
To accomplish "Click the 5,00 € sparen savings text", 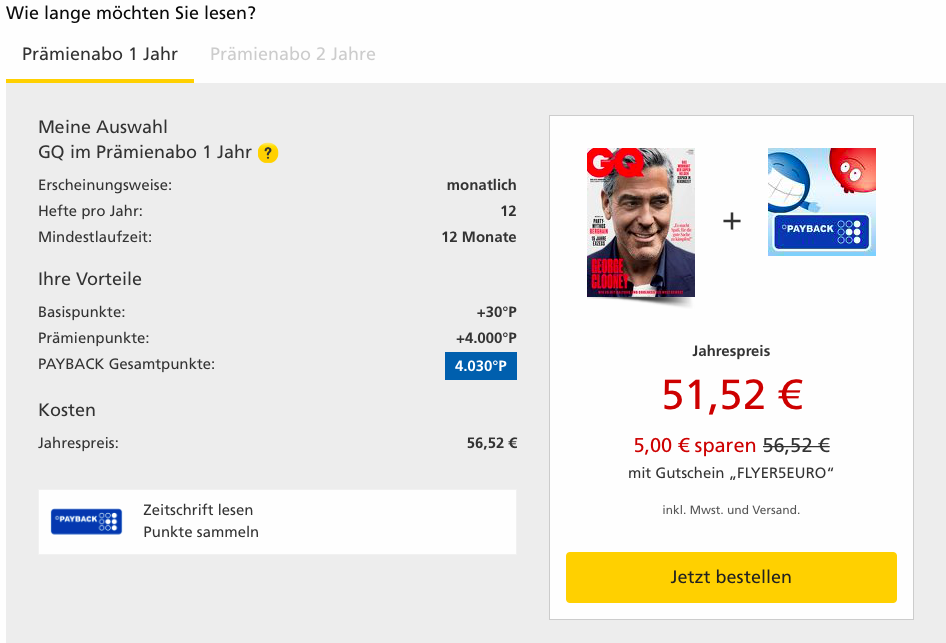I will coord(695,446).
